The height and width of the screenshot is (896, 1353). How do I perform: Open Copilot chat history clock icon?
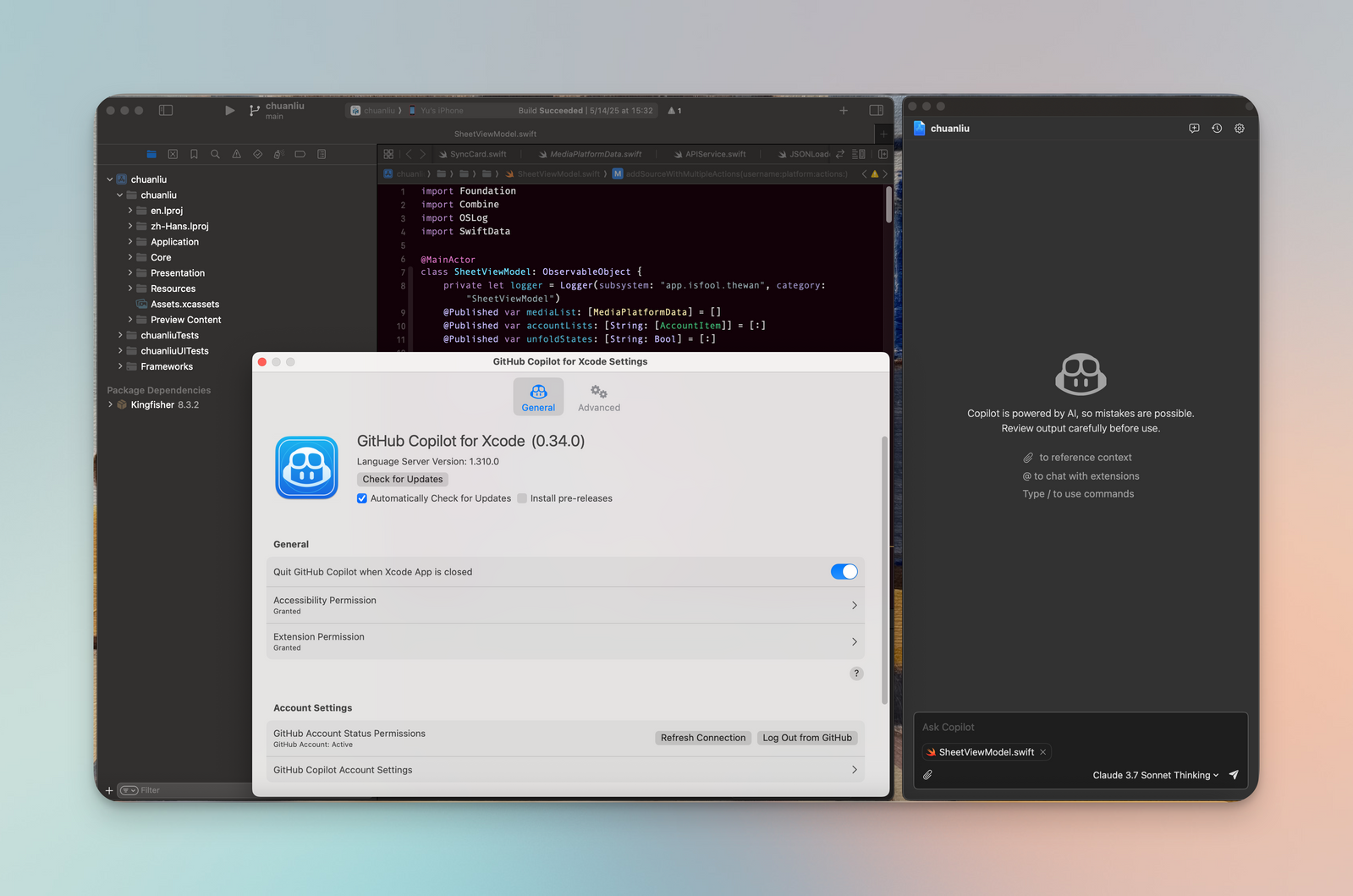click(x=1217, y=129)
